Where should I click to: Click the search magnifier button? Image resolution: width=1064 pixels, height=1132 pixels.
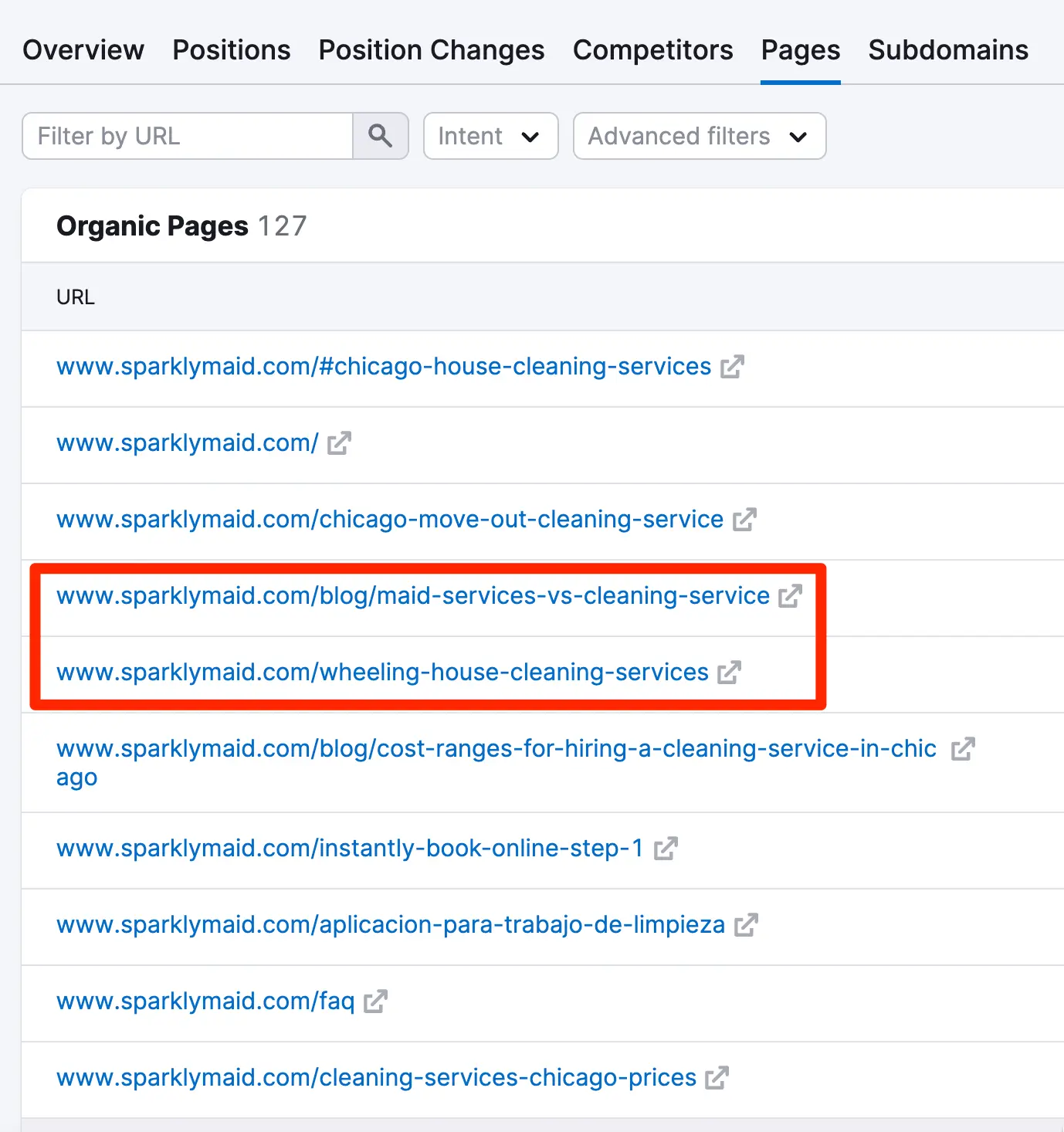[380, 136]
